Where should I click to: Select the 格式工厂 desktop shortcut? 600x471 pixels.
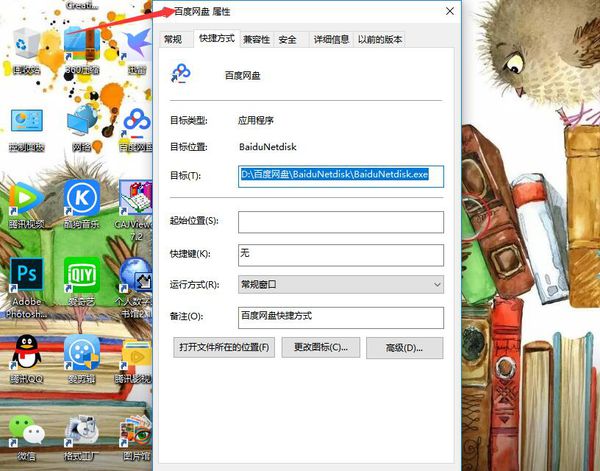pos(82,438)
